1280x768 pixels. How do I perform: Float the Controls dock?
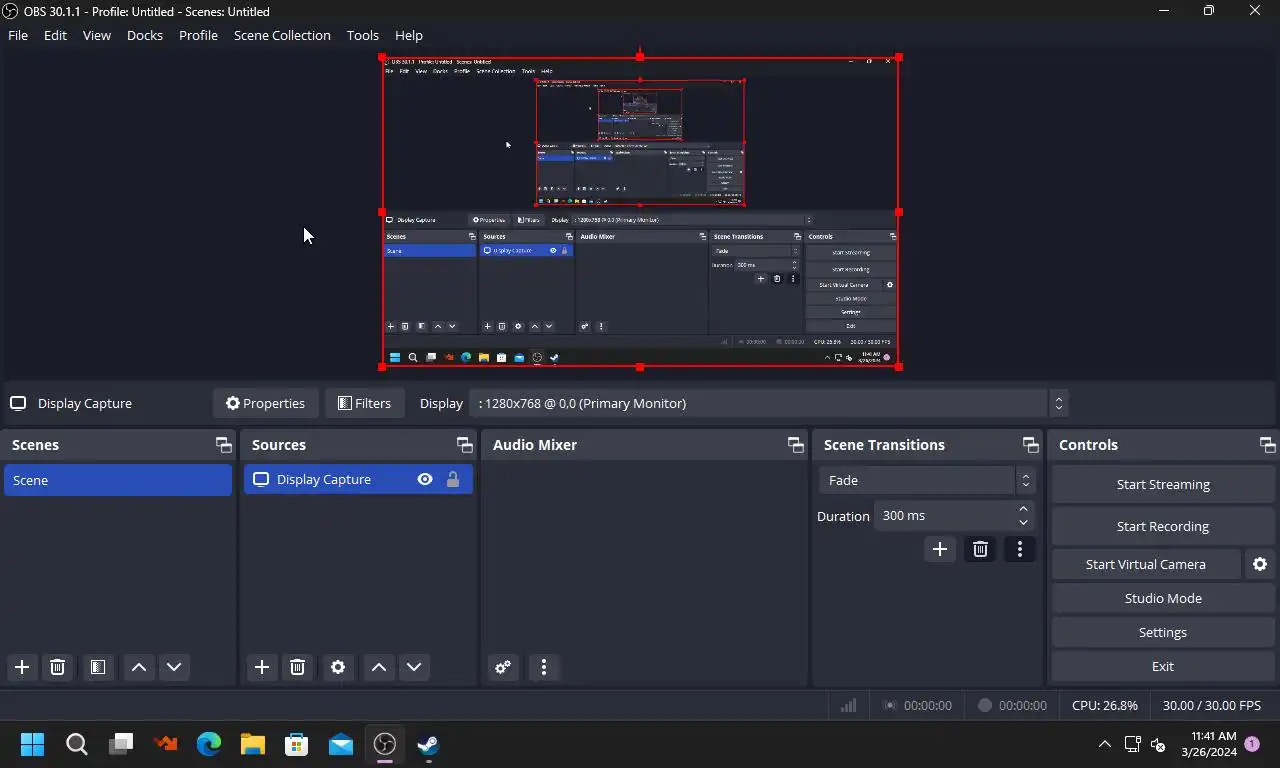click(x=1267, y=445)
